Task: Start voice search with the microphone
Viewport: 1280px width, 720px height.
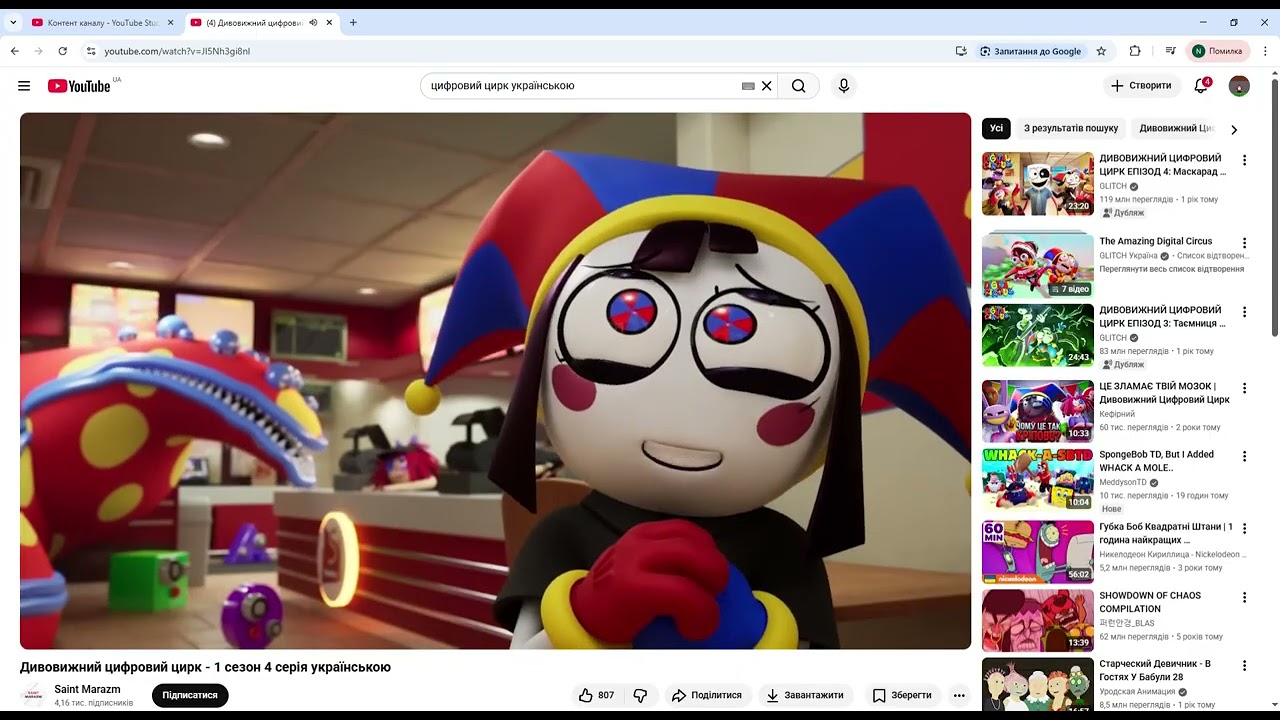Action: point(844,86)
